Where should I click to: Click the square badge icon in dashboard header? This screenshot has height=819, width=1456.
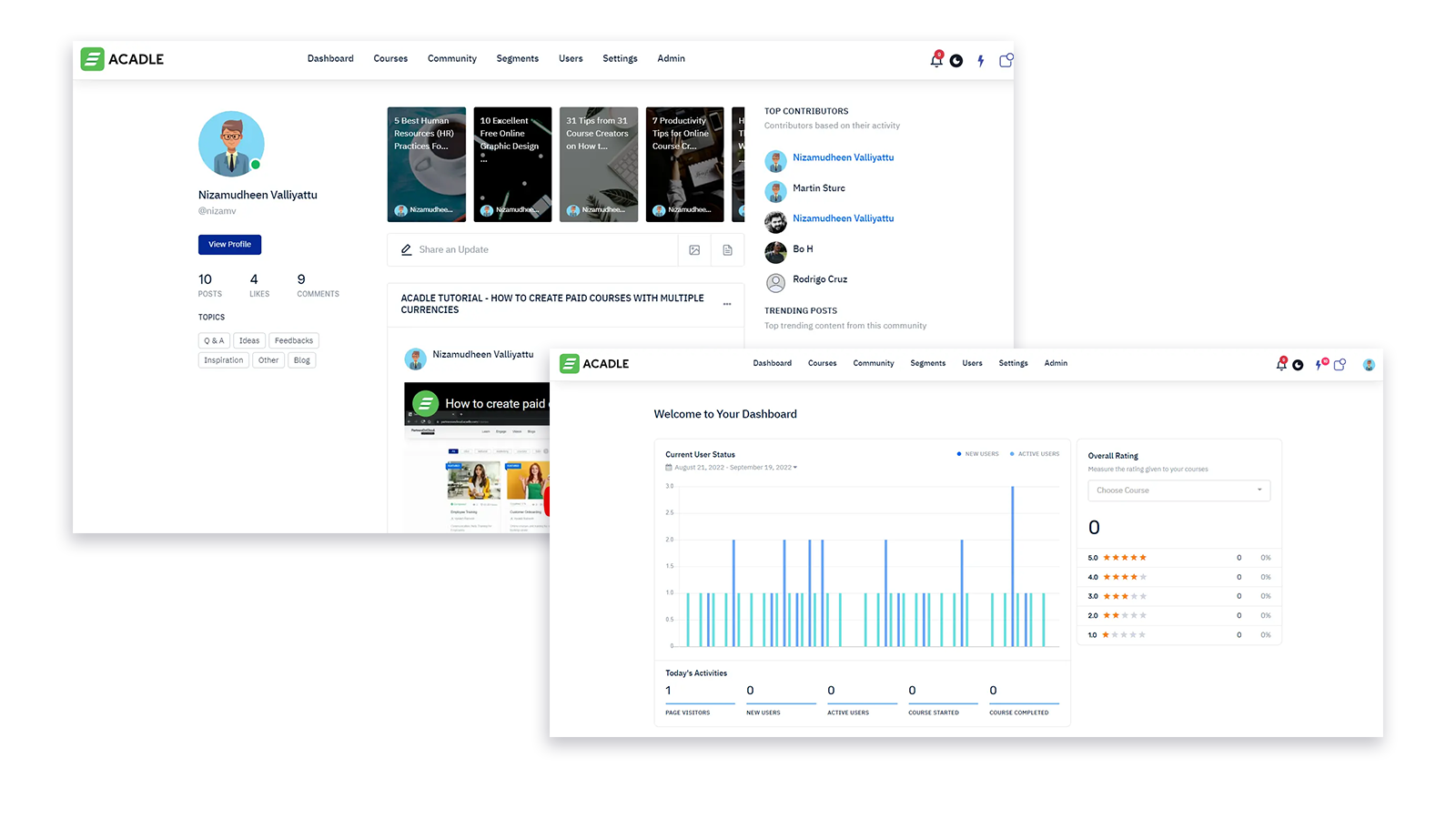click(1340, 365)
